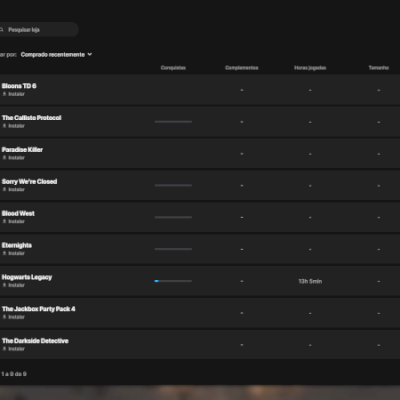Viewport: 400px width, 400px height.
Task: Click Instalar text under Paradise Killer
Action: (17, 158)
